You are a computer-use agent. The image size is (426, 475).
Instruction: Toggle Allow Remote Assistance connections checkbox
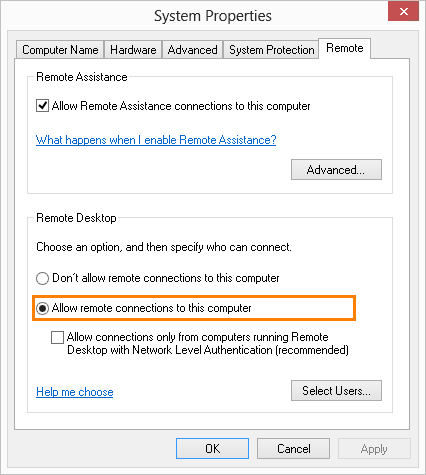42,106
